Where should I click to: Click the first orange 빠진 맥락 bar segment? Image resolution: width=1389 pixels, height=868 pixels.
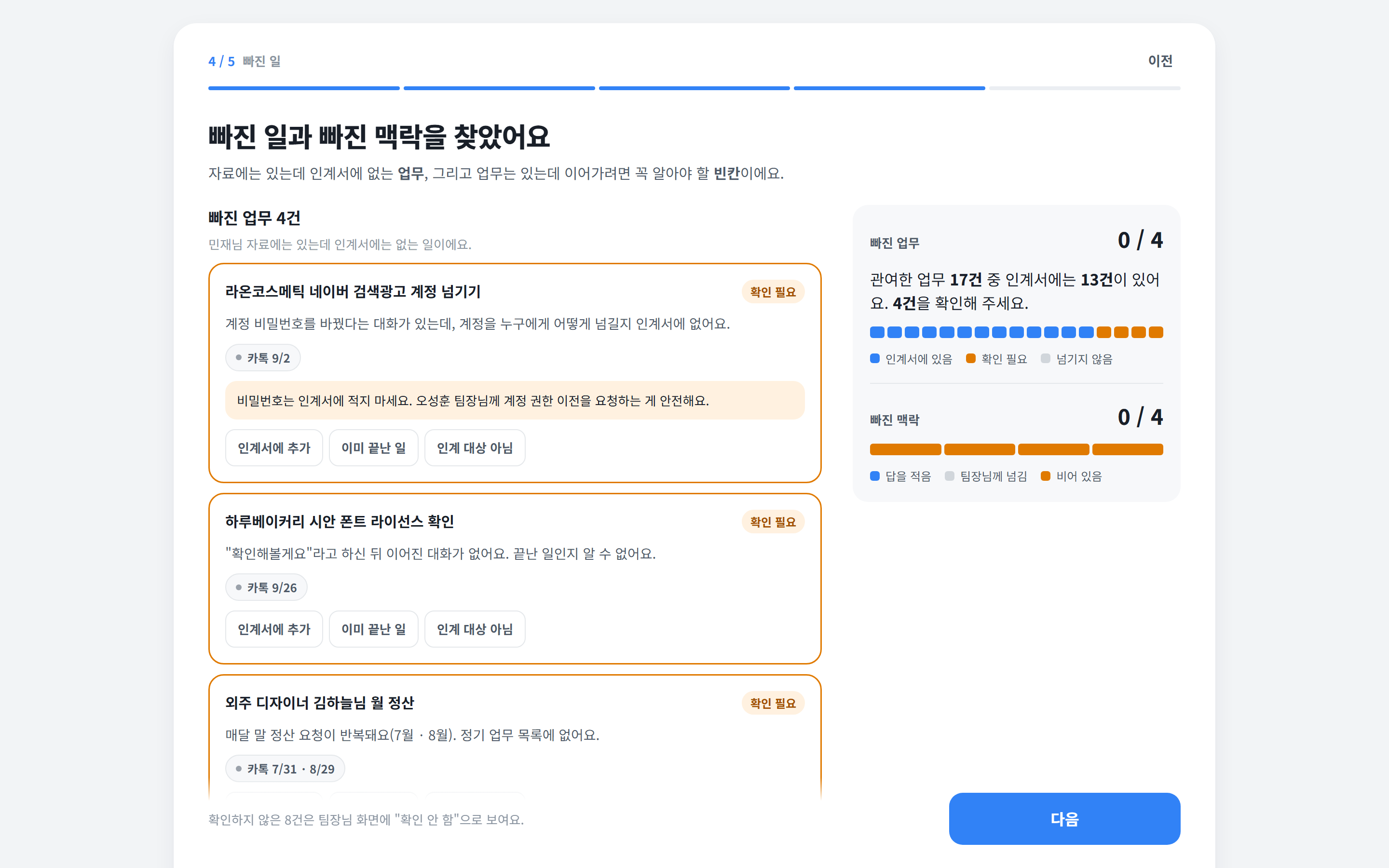click(x=905, y=449)
